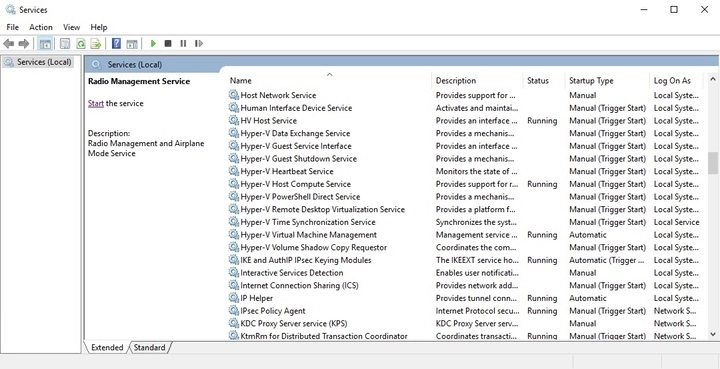
Task: Click gear icon of HV Host Service
Action: click(x=234, y=120)
